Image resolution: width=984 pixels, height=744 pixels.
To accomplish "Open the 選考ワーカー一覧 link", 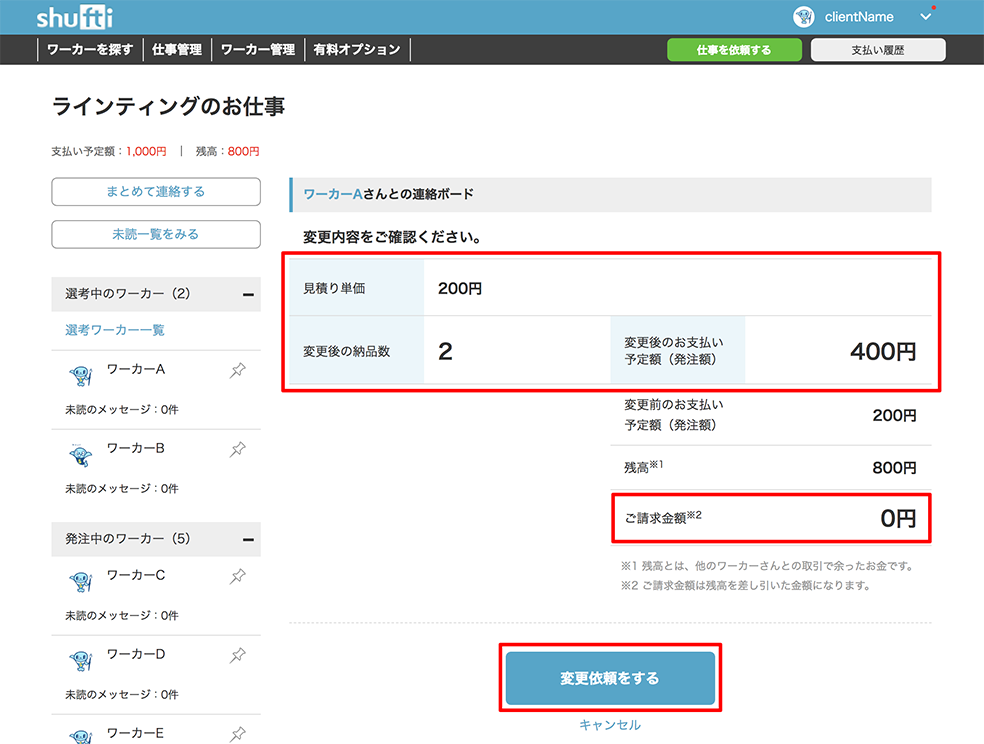I will pyautogui.click(x=115, y=330).
